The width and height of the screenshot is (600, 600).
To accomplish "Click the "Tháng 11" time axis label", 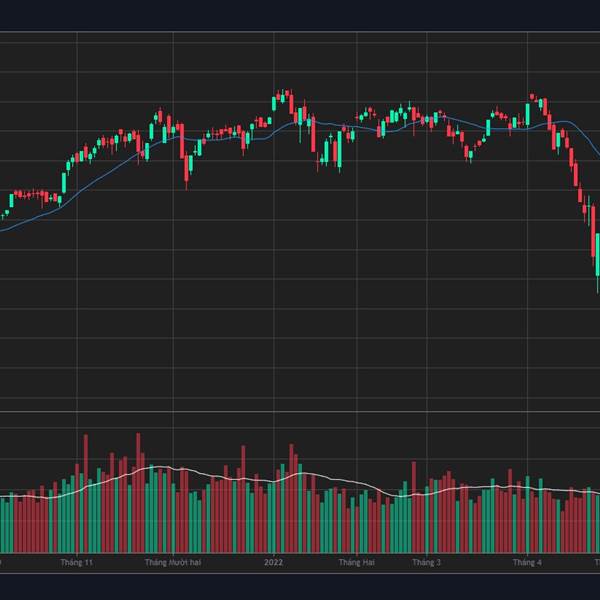I will [x=78, y=563].
